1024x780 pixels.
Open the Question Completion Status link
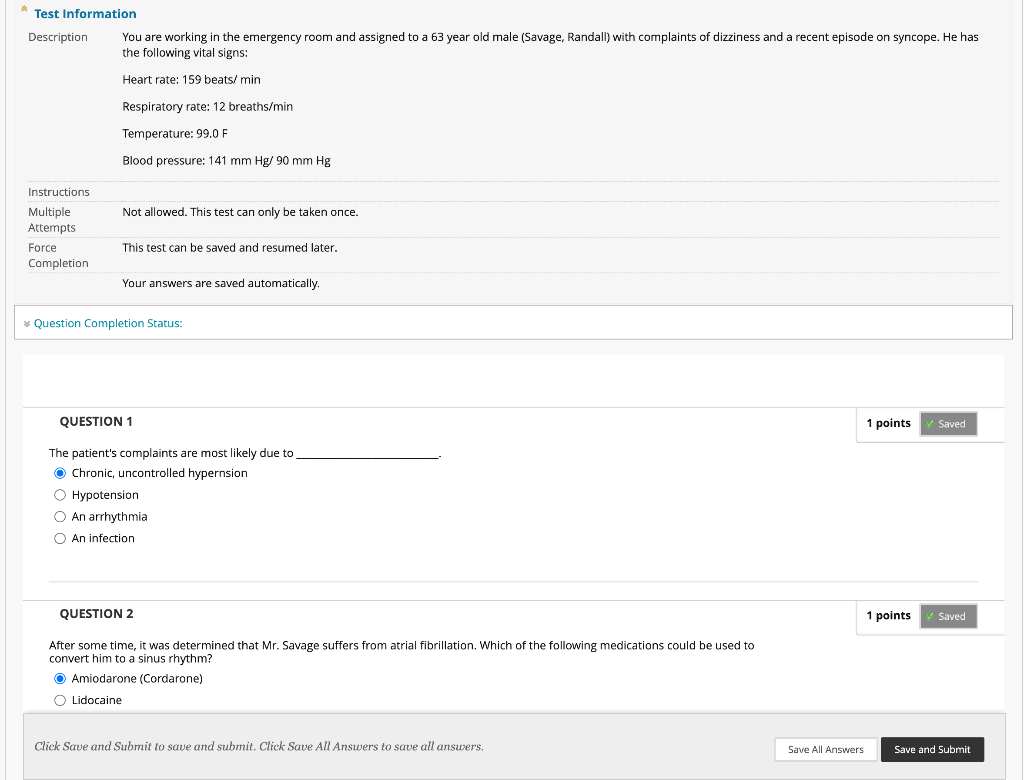point(108,323)
